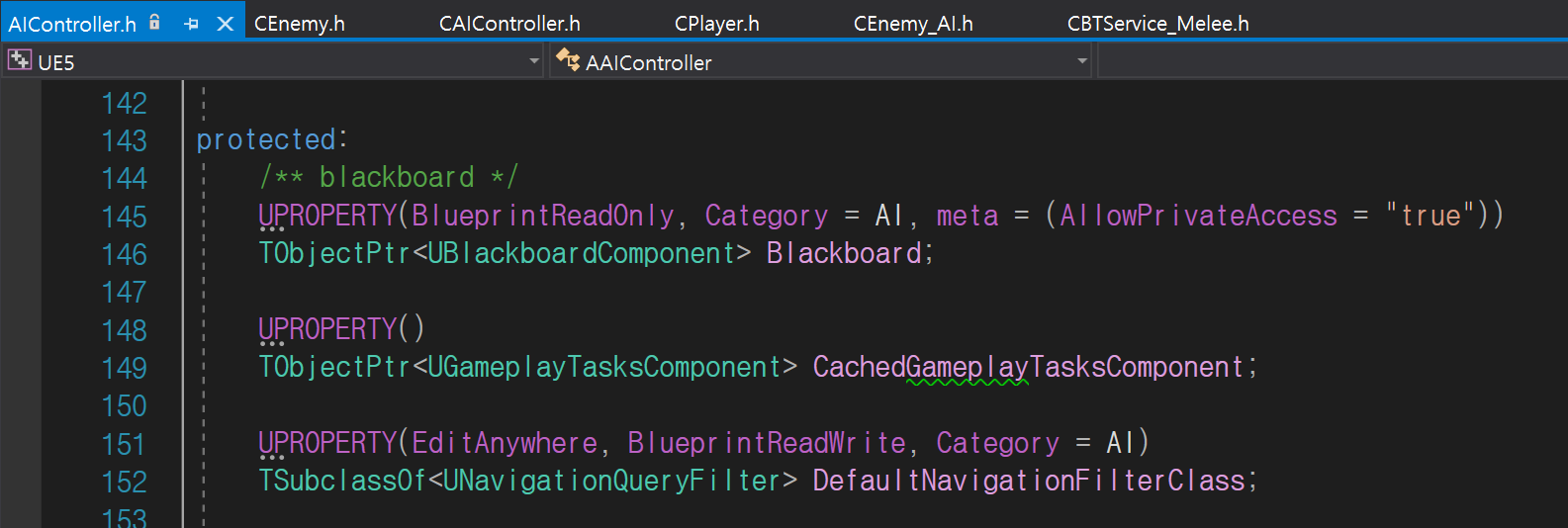Image resolution: width=1568 pixels, height=528 pixels.
Task: Switch to the CAIController.h tab
Action: (x=509, y=24)
